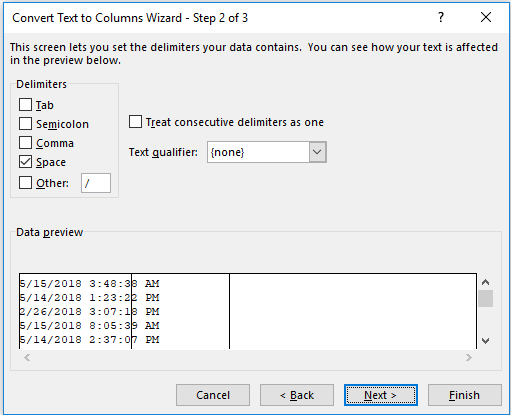511x415 pixels.
Task: Tick the Comma delimiter checkbox
Action: coord(25,143)
